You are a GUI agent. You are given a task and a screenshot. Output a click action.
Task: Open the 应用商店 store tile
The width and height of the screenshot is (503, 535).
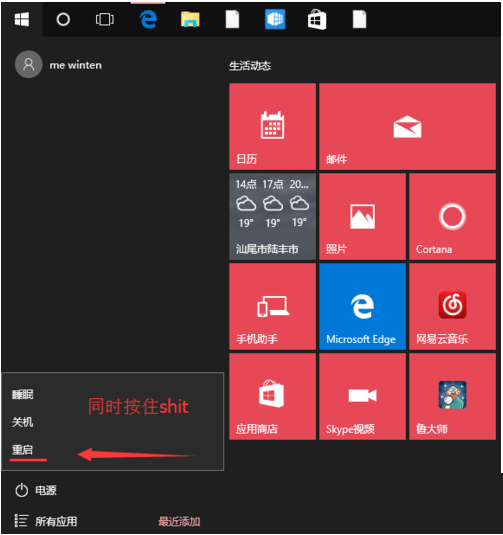272,396
